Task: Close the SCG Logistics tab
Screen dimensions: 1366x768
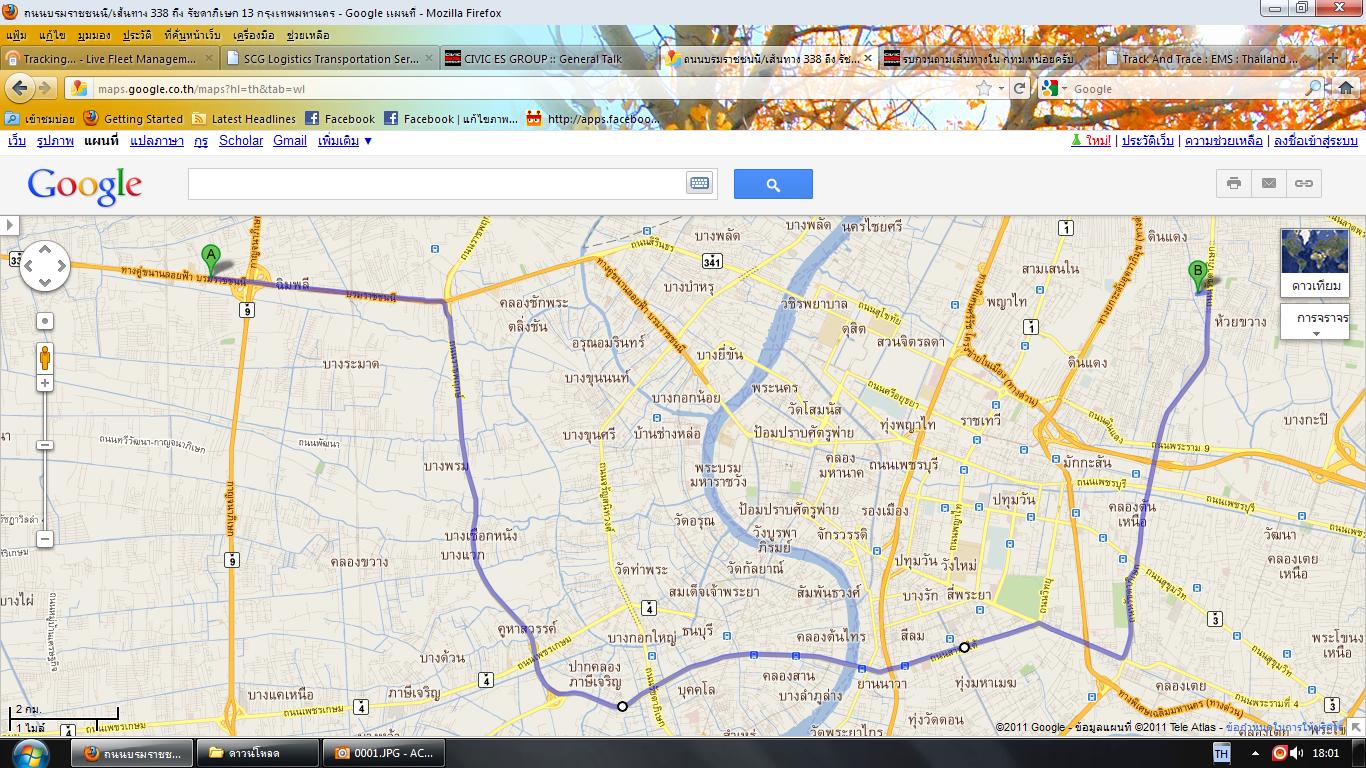Action: point(429,59)
